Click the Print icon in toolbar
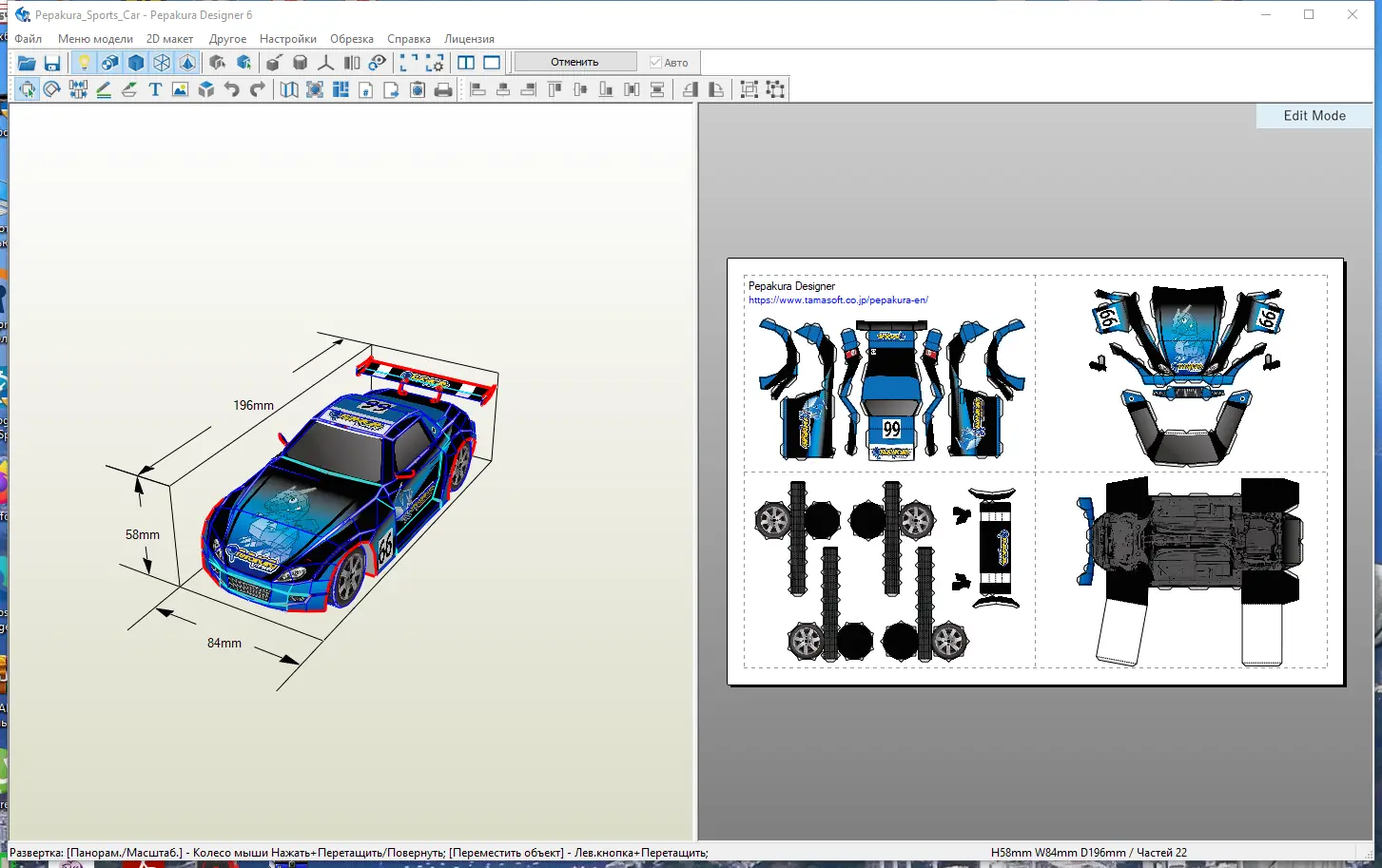Screen dimensions: 1382x868 click(443, 89)
